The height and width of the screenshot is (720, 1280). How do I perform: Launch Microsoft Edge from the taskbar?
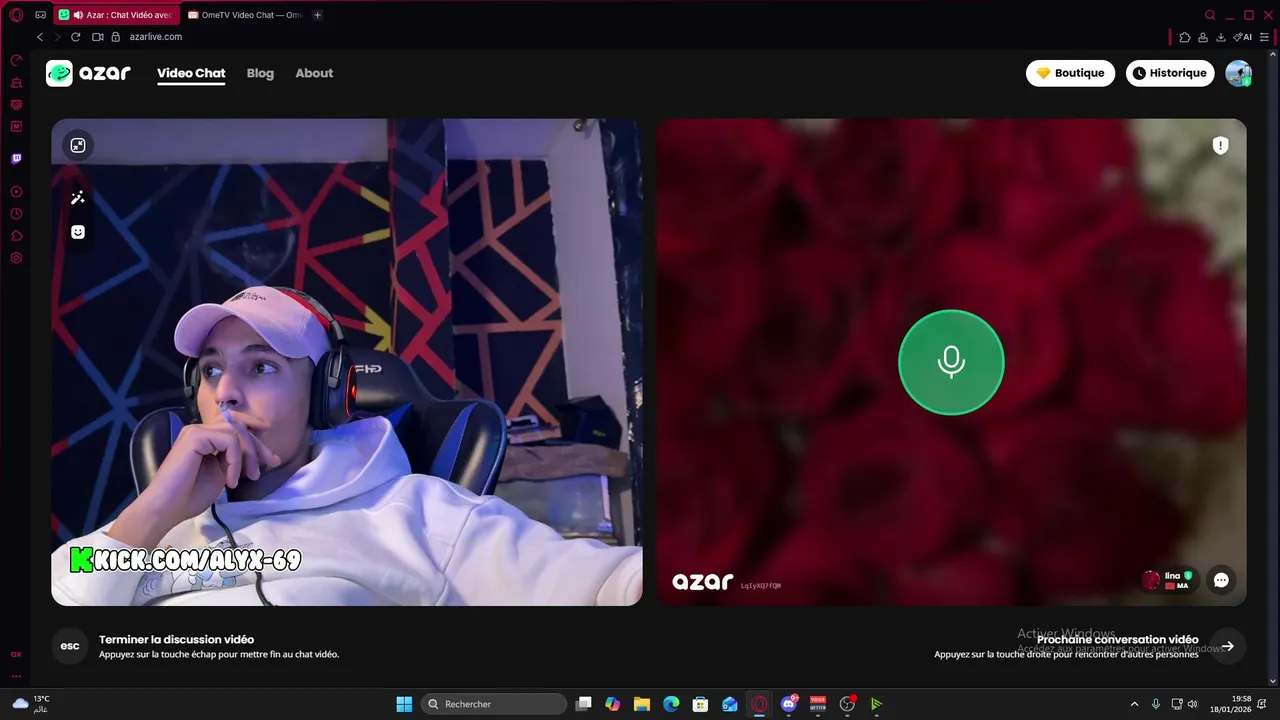[671, 704]
